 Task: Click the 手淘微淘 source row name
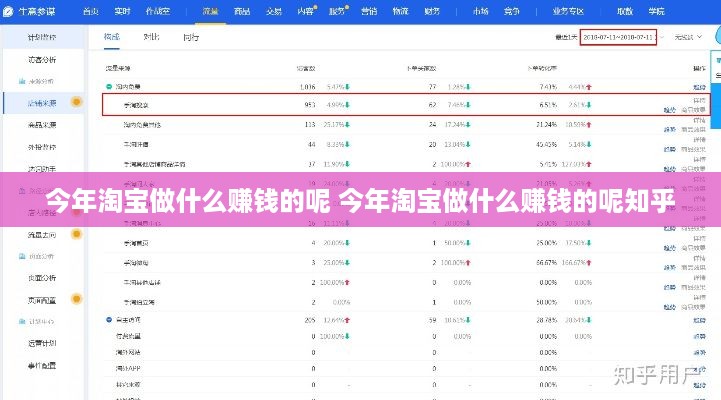136,263
